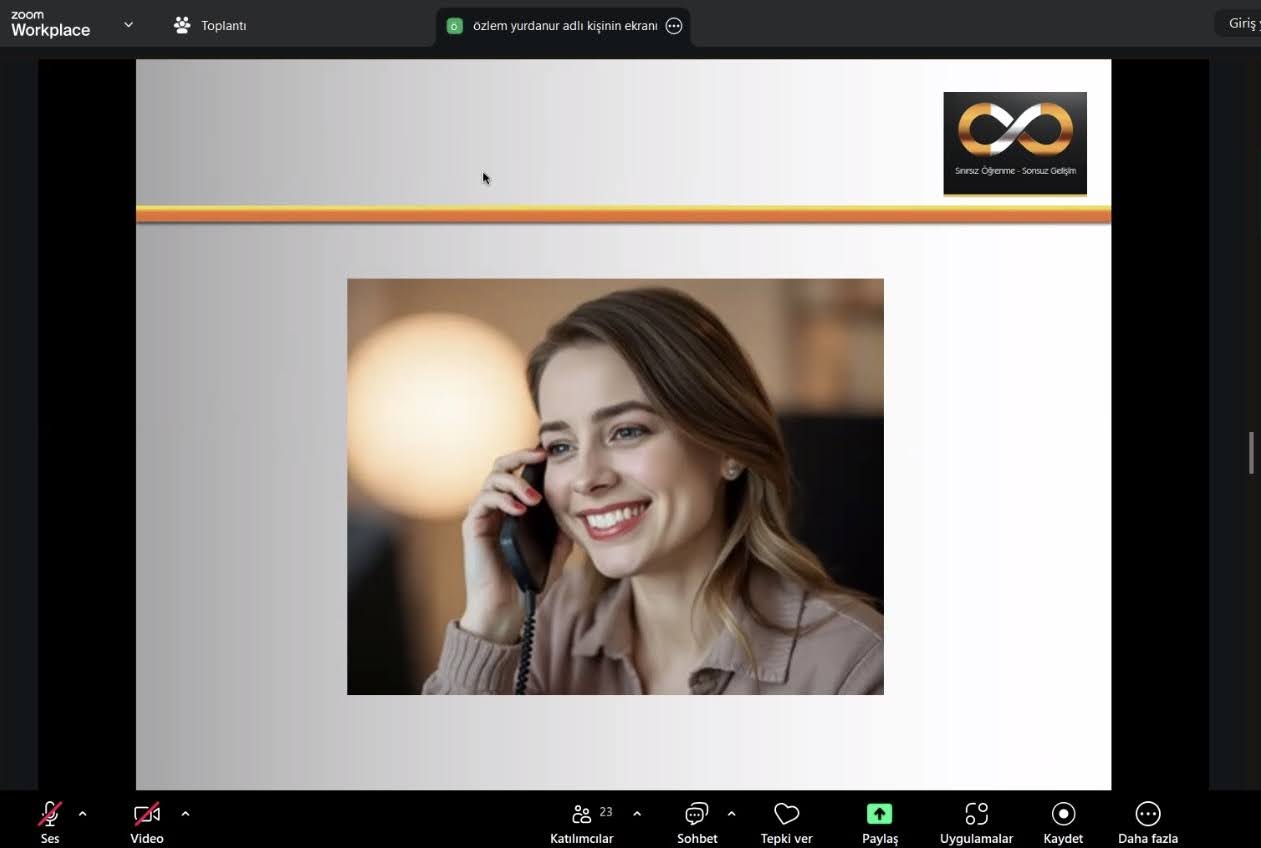This screenshot has height=848, width=1261.
Task: Click the Giriş button at top right
Action: [1241, 23]
